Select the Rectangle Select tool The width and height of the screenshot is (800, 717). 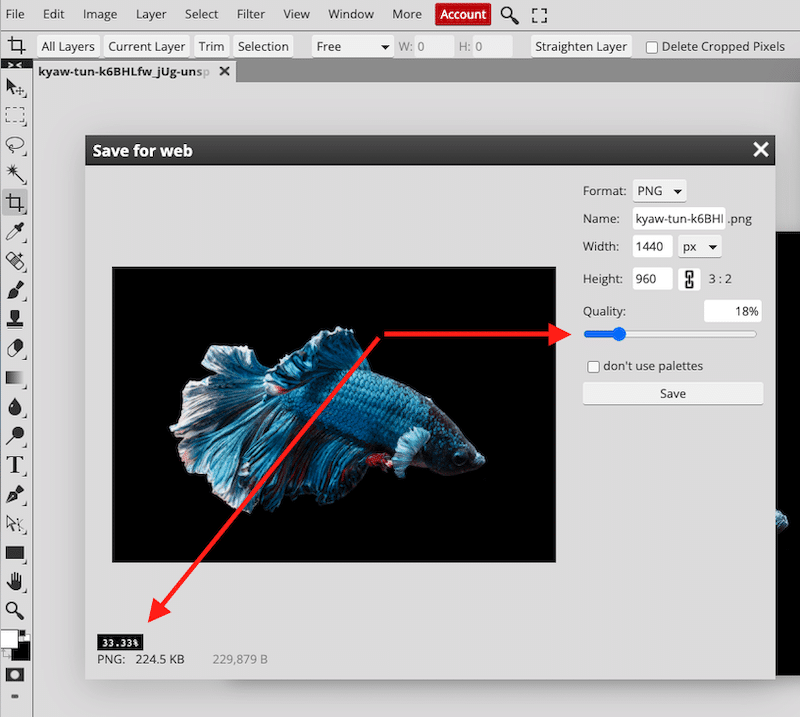15,115
